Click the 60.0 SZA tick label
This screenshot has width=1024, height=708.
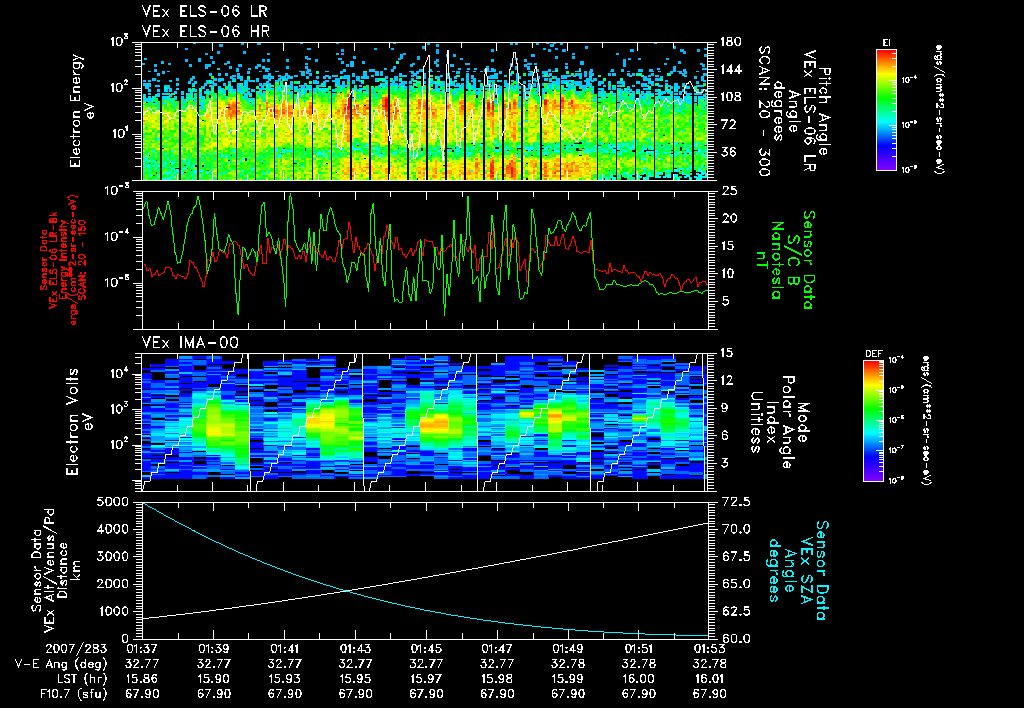[735, 639]
